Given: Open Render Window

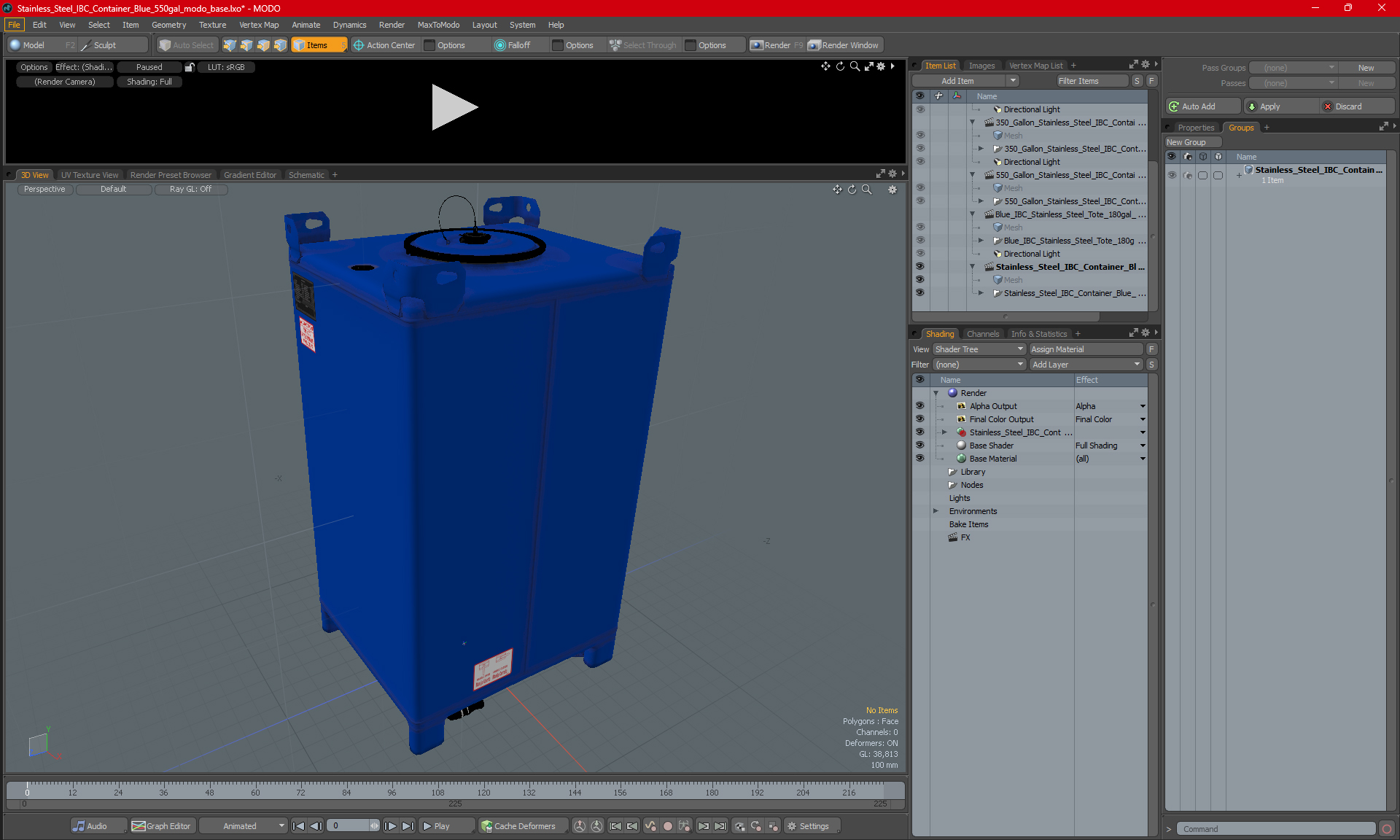Looking at the screenshot, I should (x=844, y=45).
